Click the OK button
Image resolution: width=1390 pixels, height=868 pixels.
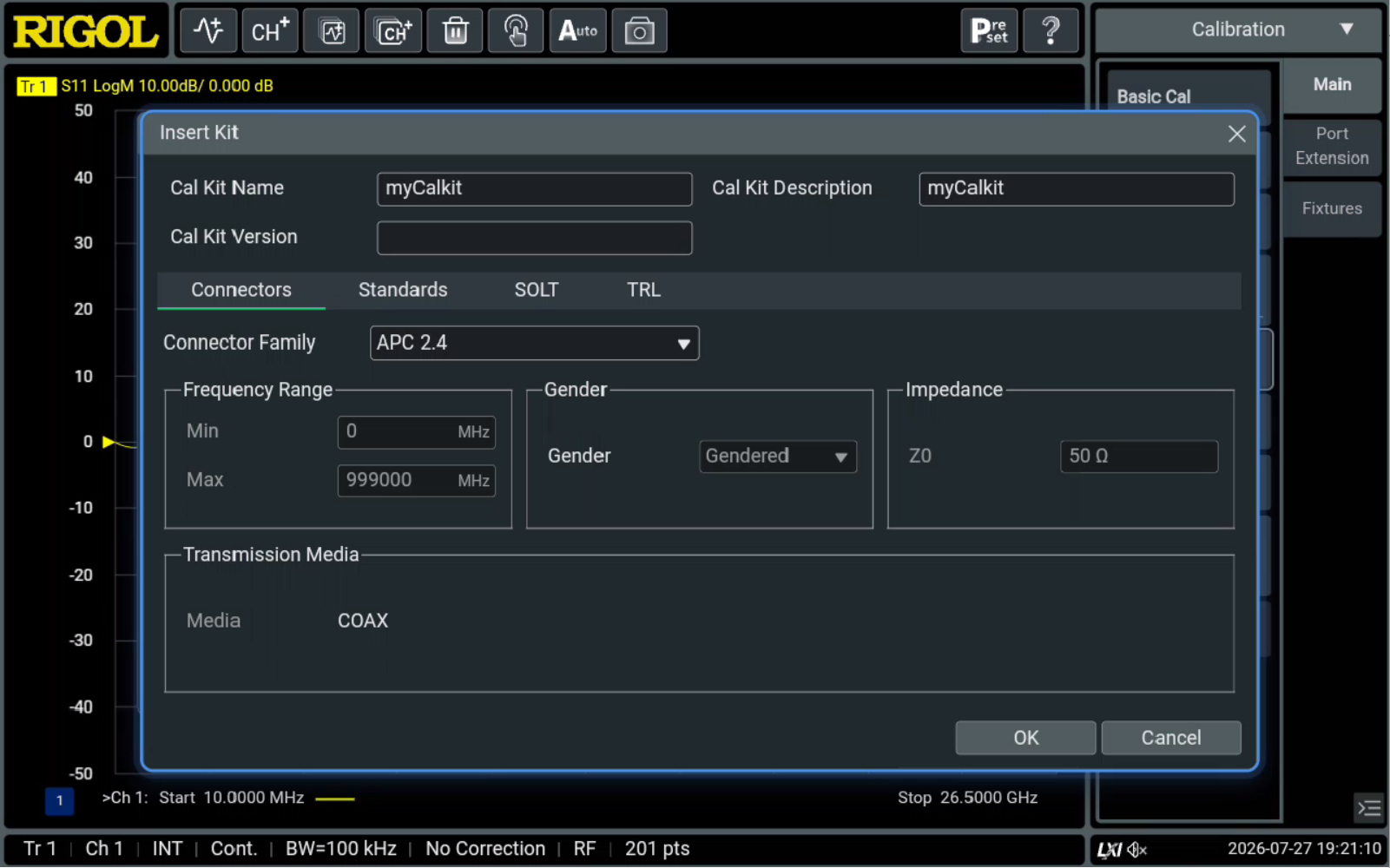[x=1025, y=738]
